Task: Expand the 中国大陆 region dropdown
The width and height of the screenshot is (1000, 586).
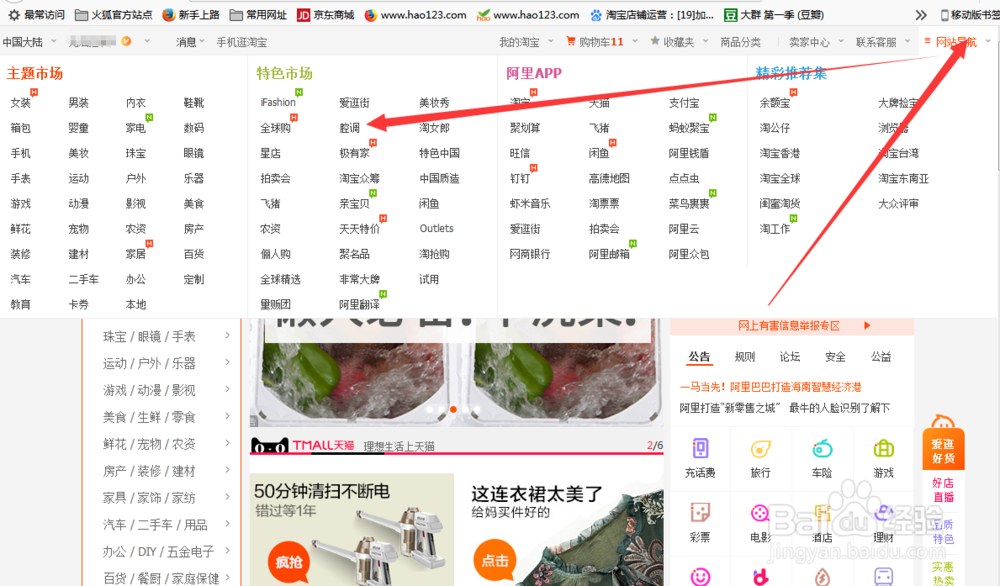Action: (33, 41)
